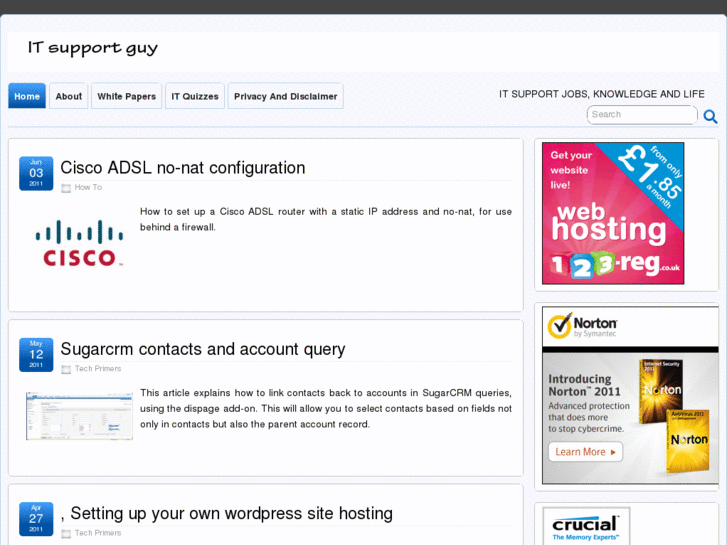
Task: Click the folder icon beside How To
Action: coord(66,188)
